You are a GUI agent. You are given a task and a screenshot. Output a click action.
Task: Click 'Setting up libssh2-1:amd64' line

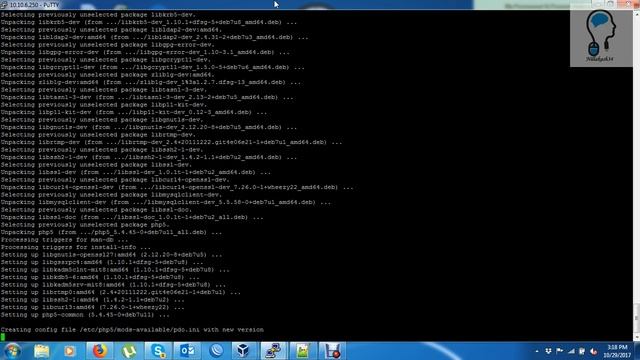click(x=93, y=300)
